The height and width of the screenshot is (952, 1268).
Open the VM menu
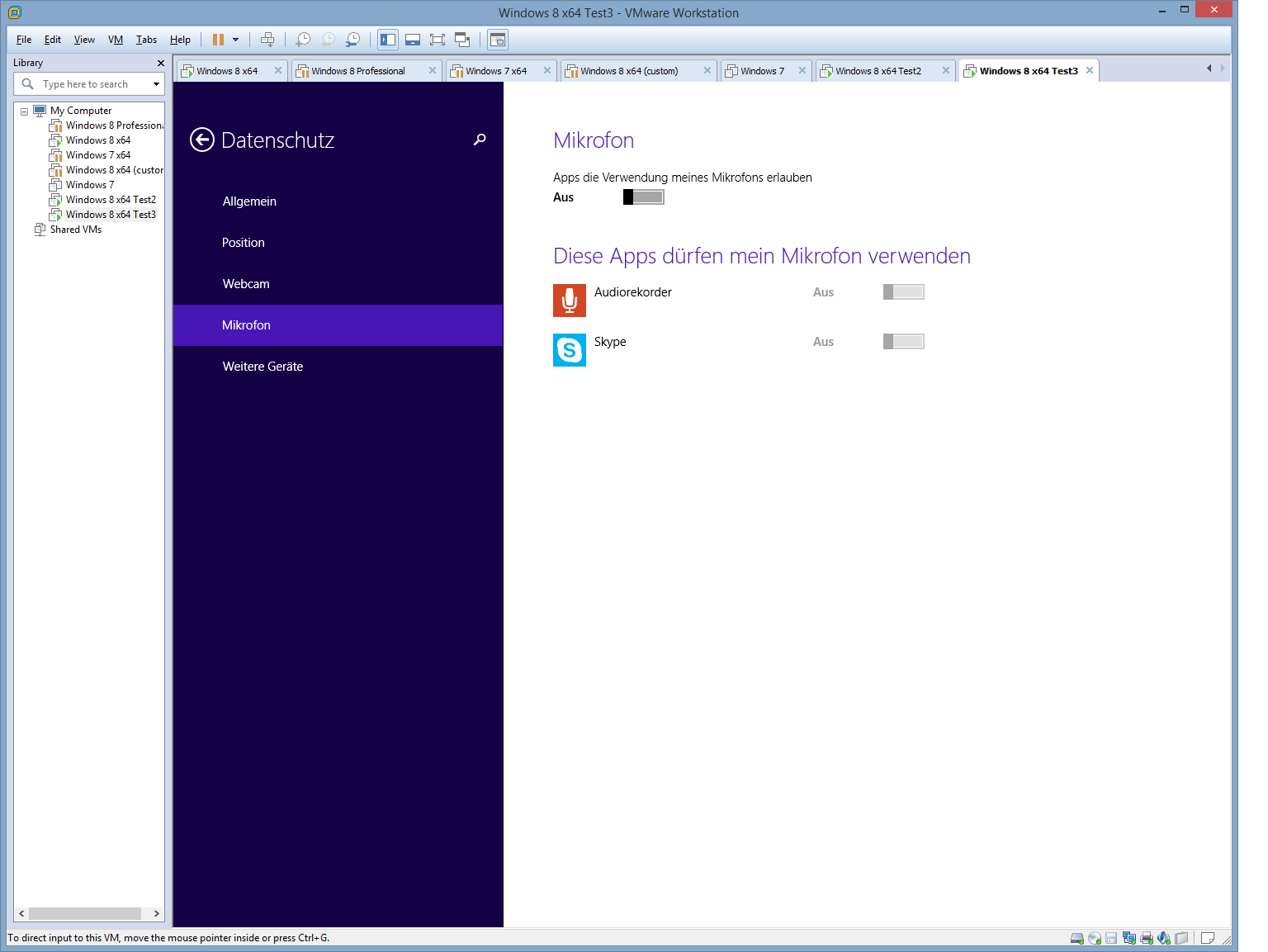pyautogui.click(x=116, y=40)
